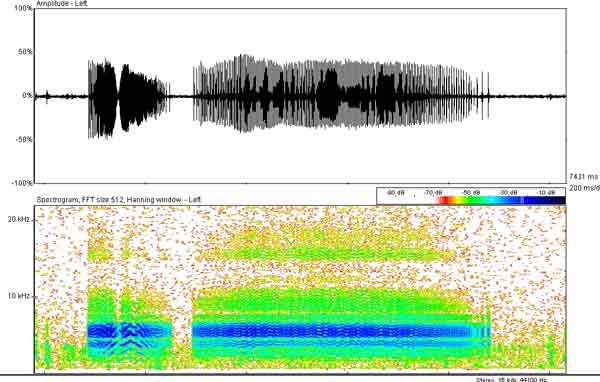Click the red section of dB color legend

[445, 200]
